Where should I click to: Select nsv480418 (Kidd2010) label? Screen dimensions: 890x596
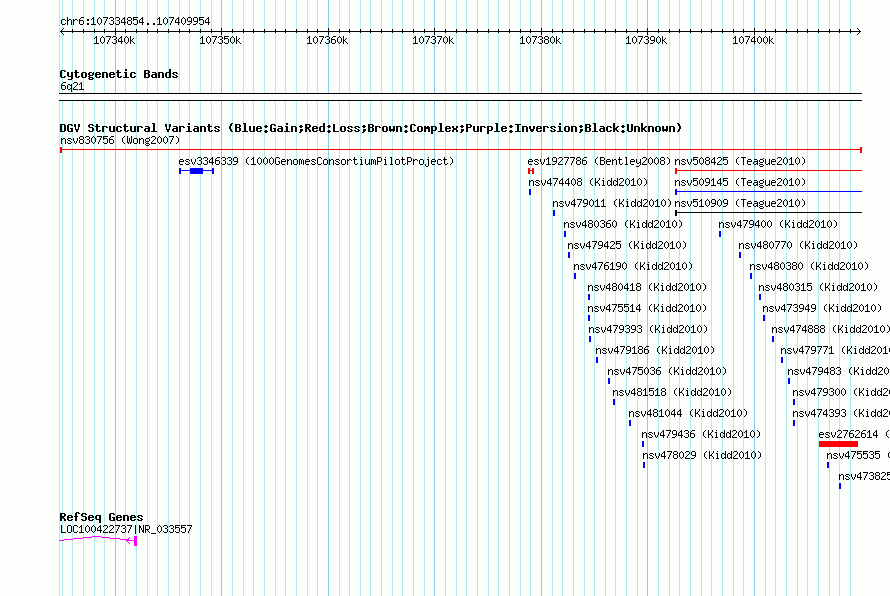[x=647, y=287]
